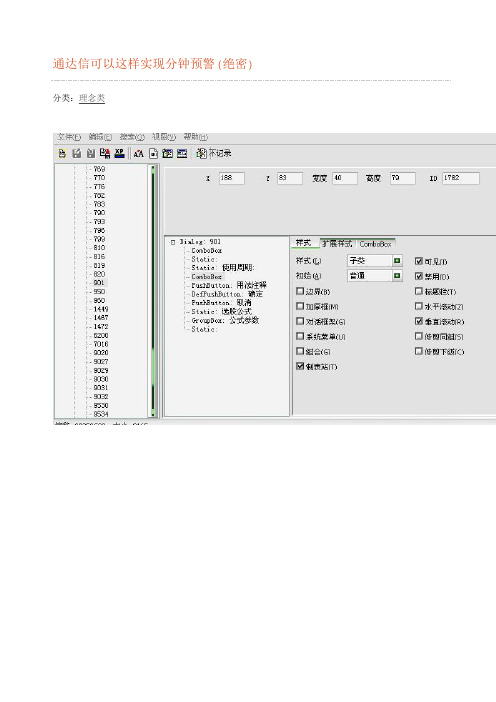The width and height of the screenshot is (496, 702).
Task: Select resource 770 in the left tree
Action: point(99,178)
